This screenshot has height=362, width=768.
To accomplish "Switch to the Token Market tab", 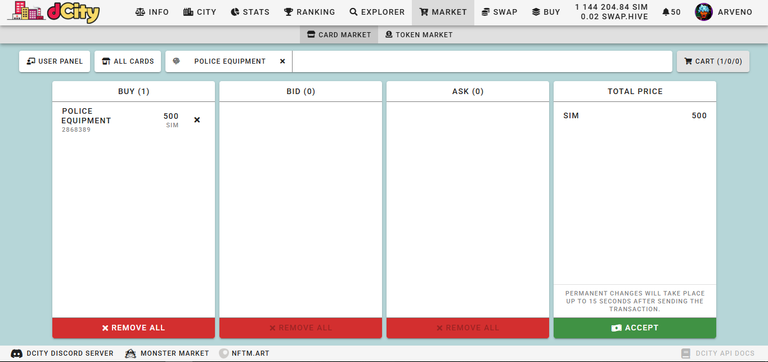I will click(x=418, y=35).
